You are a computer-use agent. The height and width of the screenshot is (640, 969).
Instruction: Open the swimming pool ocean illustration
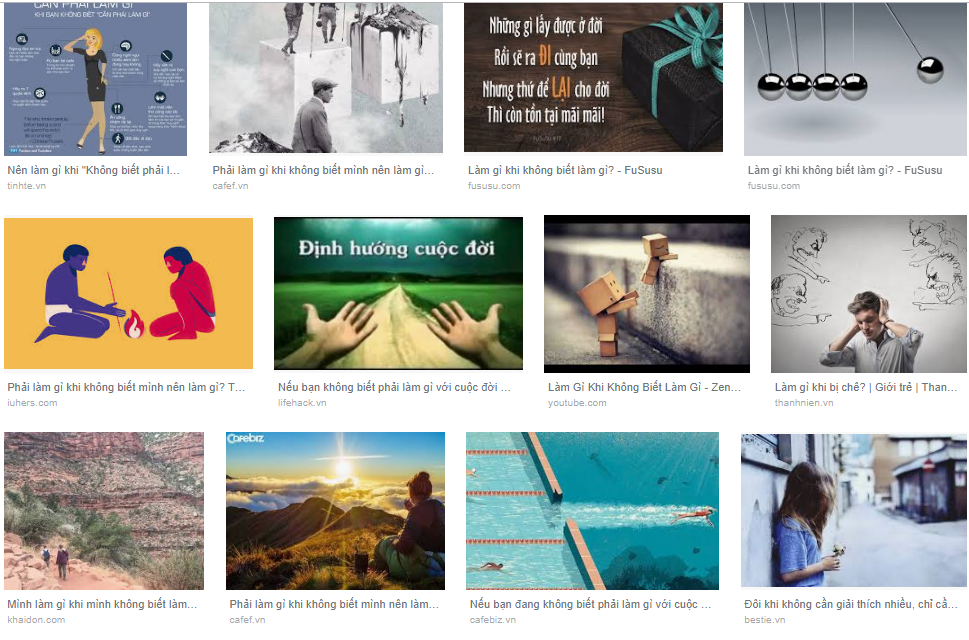tap(592, 511)
